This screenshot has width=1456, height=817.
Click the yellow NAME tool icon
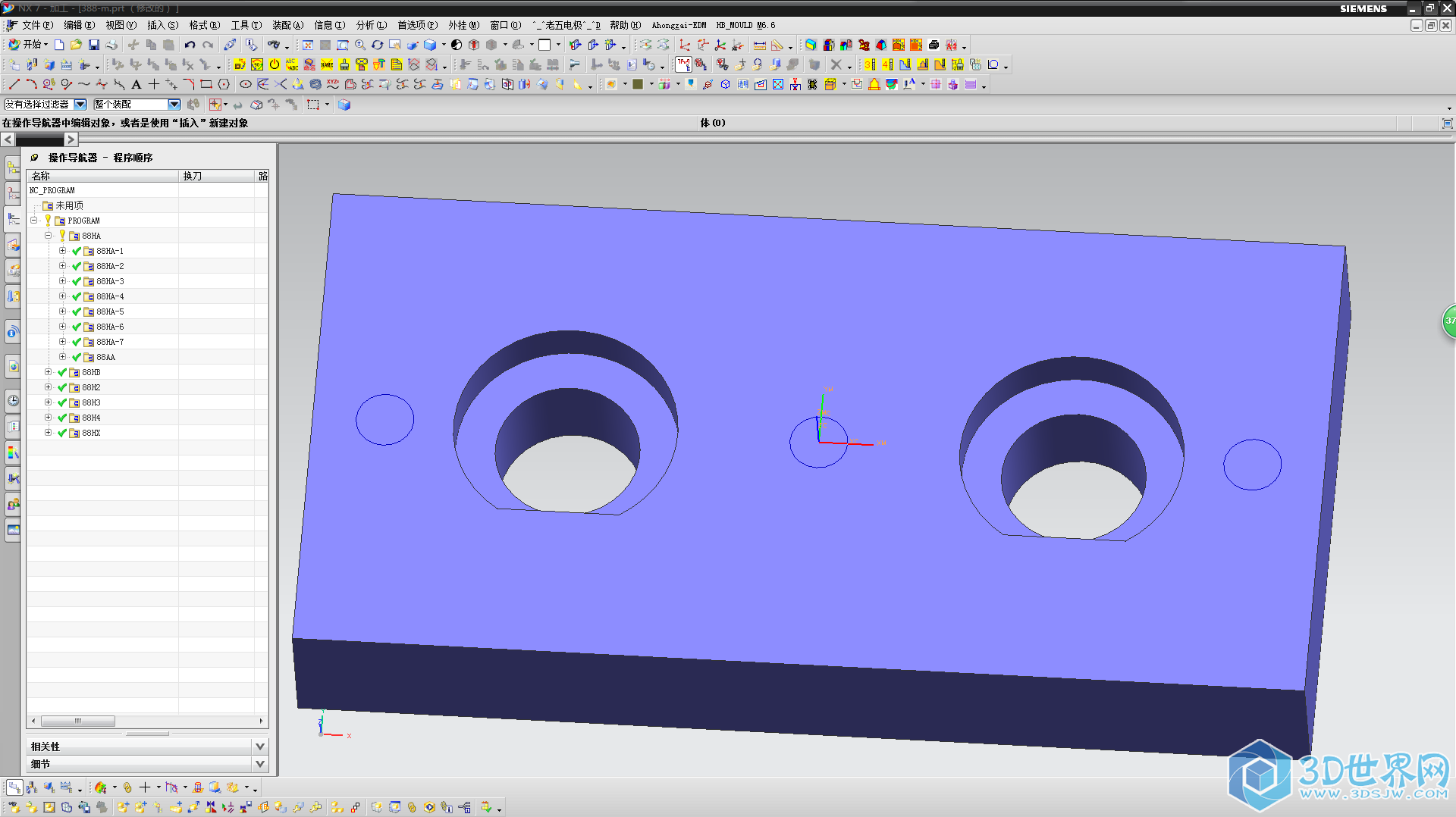pyautogui.click(x=327, y=64)
